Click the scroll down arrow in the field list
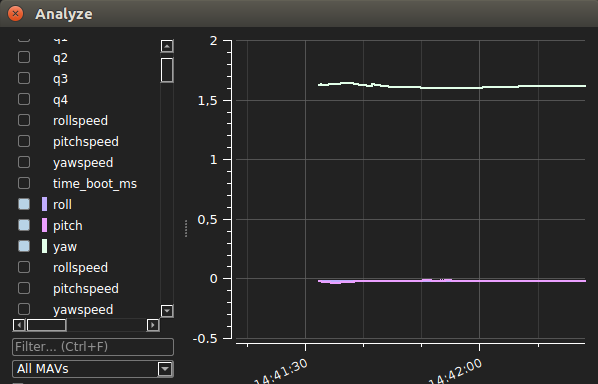Image resolution: width=598 pixels, height=384 pixels. [167, 311]
